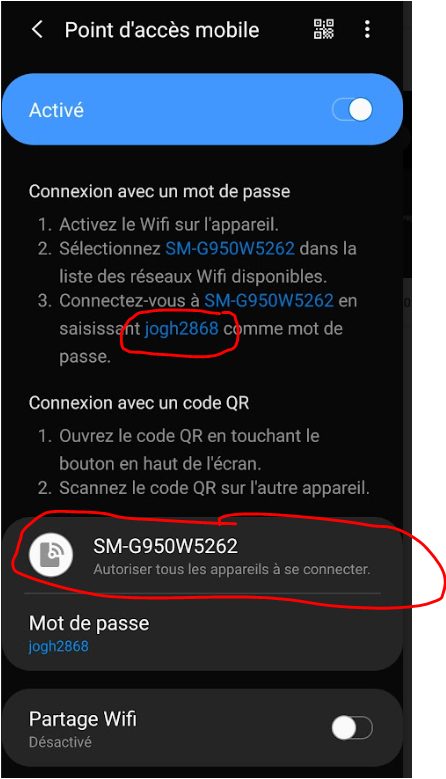Tap the Connexion avec un mot de passe heading
The height and width of the screenshot is (779, 446).
pos(159,191)
